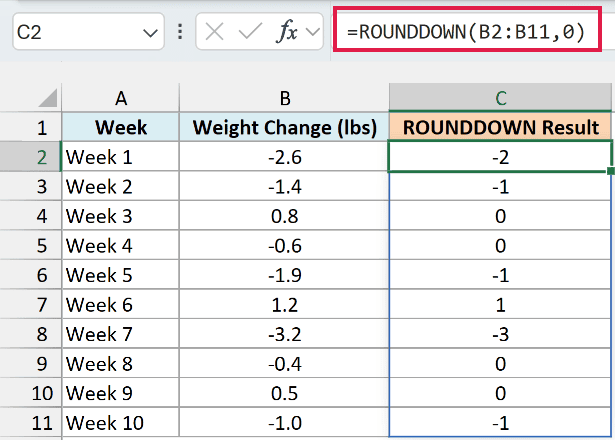615x440 pixels.
Task: Select the Week 10 cell
Action: [120, 422]
